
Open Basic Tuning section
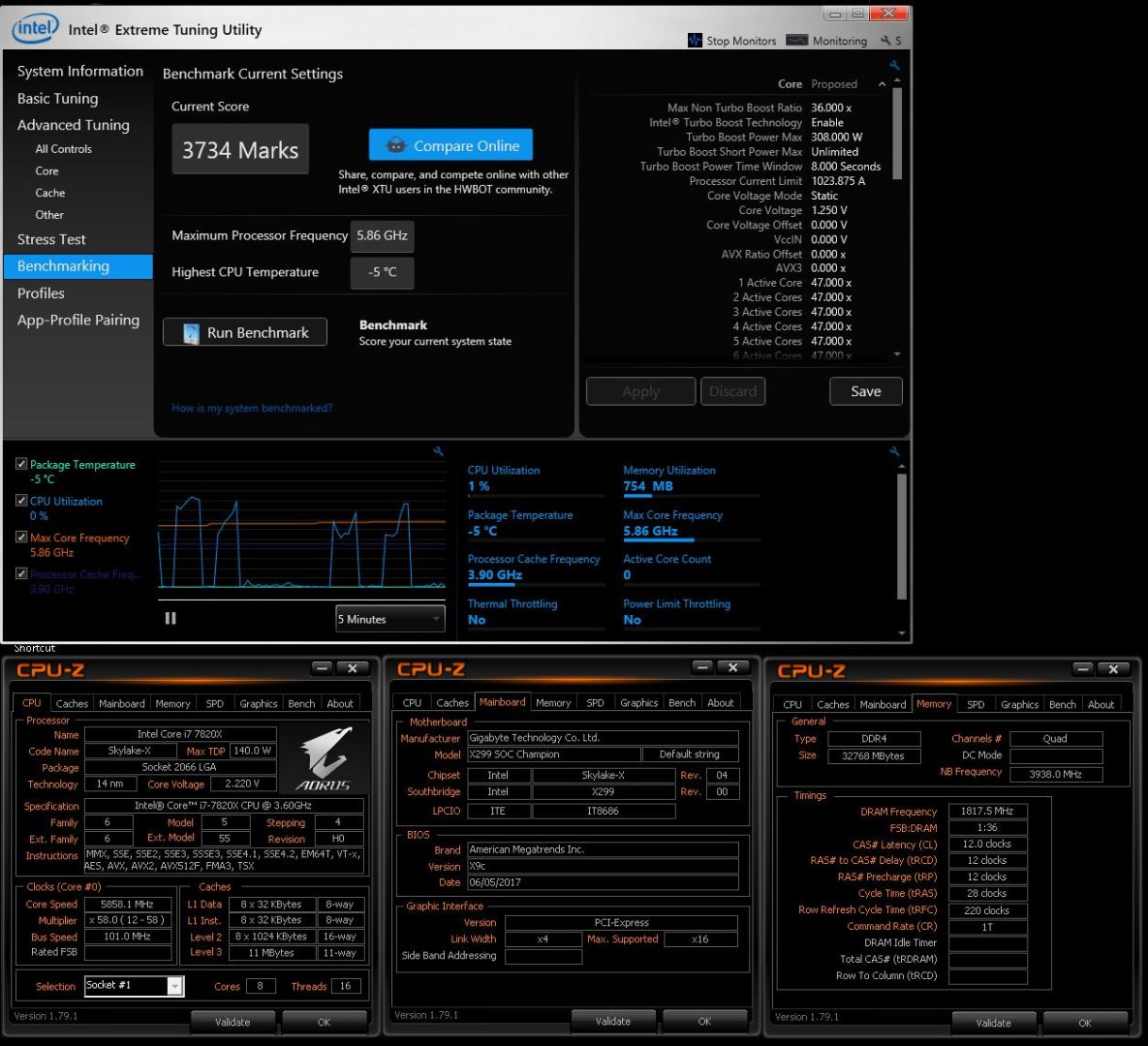(57, 98)
